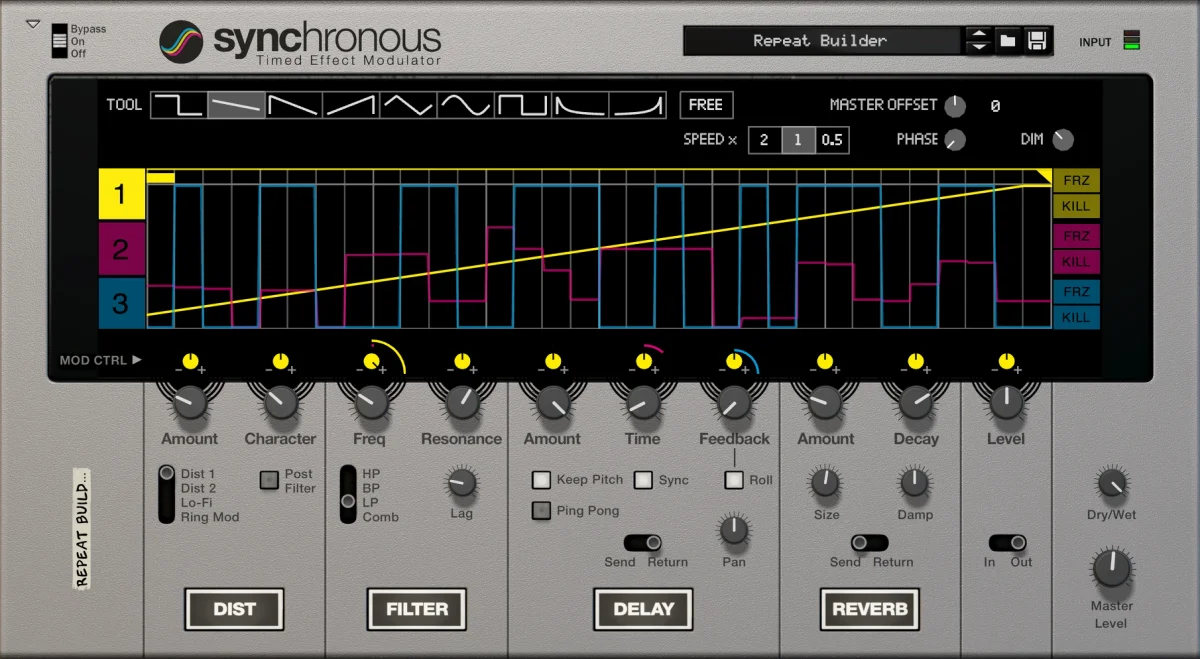Select modulation curve 1 (yellow)
This screenshot has height=659, width=1200.
pyautogui.click(x=122, y=194)
